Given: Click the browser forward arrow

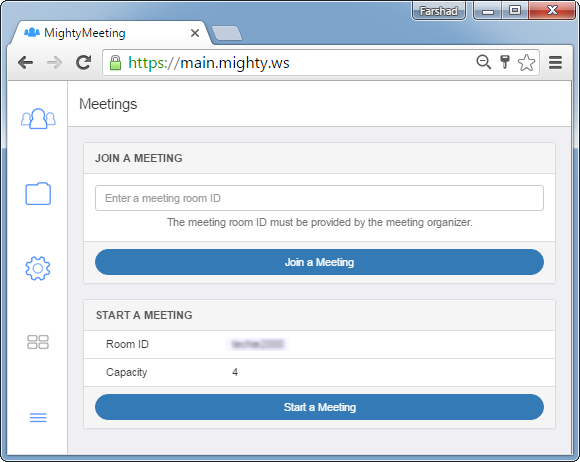Looking at the screenshot, I should (55, 63).
